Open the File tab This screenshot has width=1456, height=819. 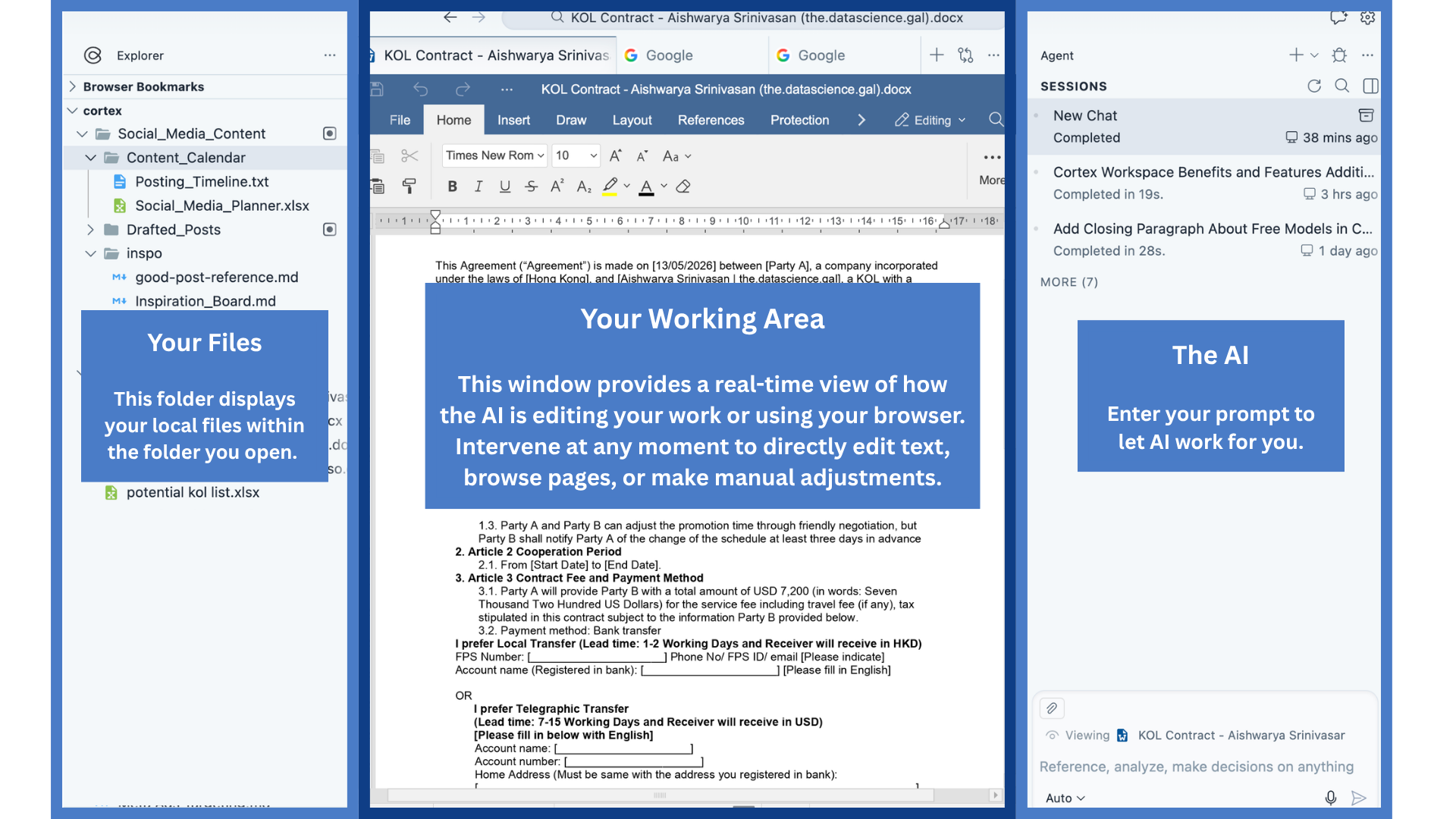point(400,120)
